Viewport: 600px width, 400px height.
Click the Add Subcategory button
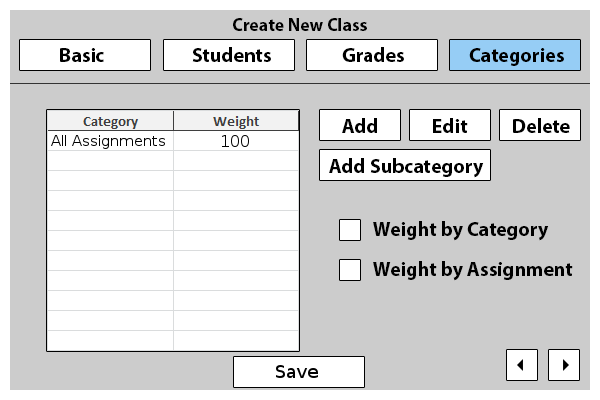click(x=405, y=166)
